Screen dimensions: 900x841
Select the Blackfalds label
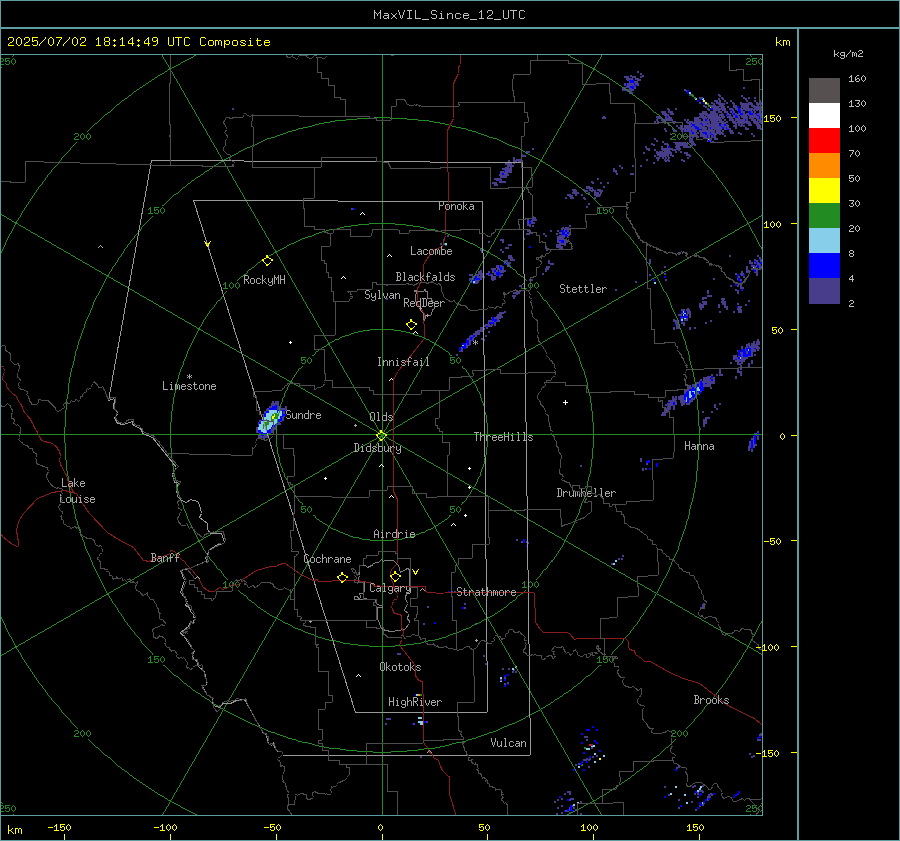(425, 277)
